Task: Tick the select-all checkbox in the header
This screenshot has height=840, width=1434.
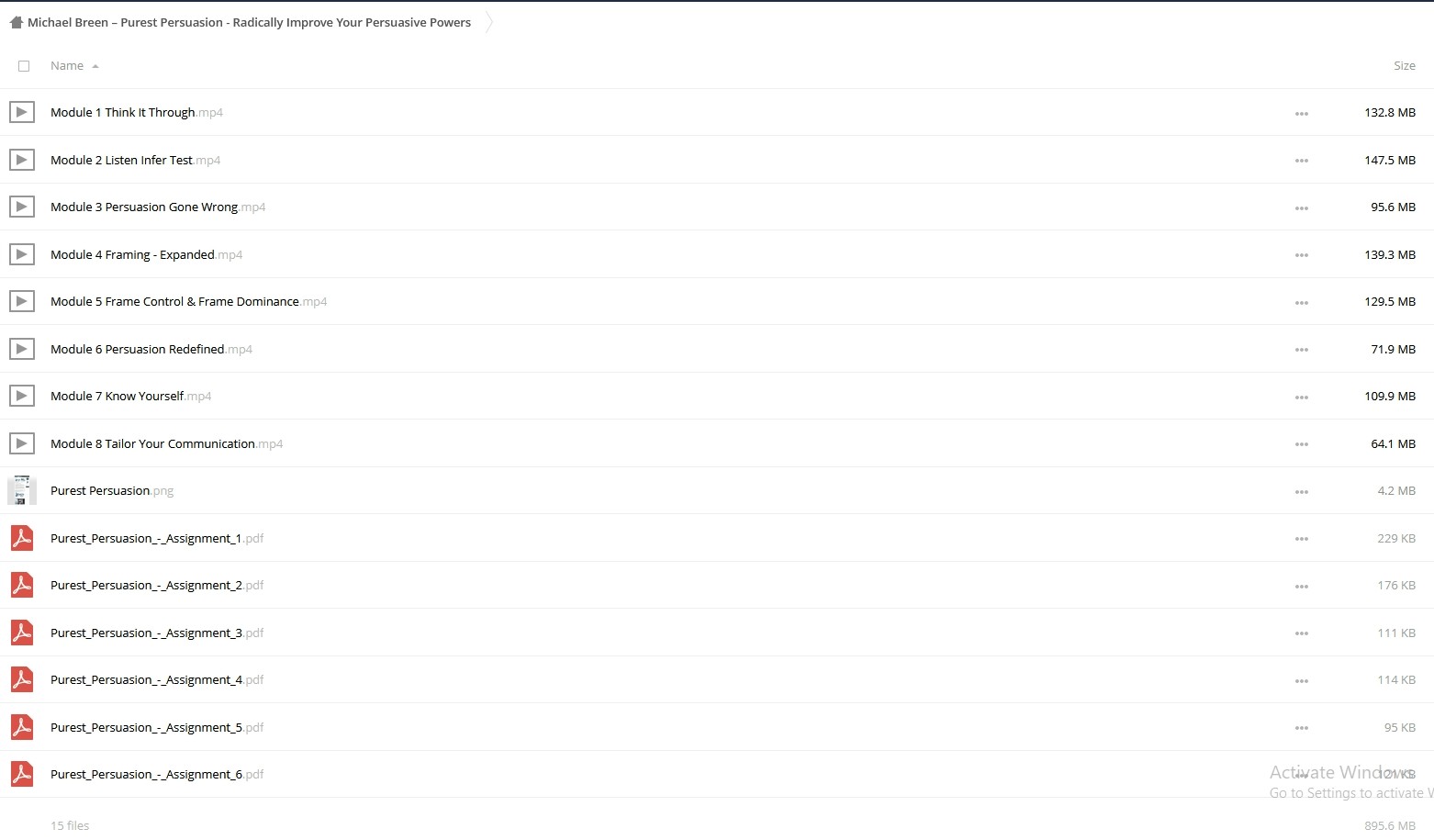Action: point(24,66)
